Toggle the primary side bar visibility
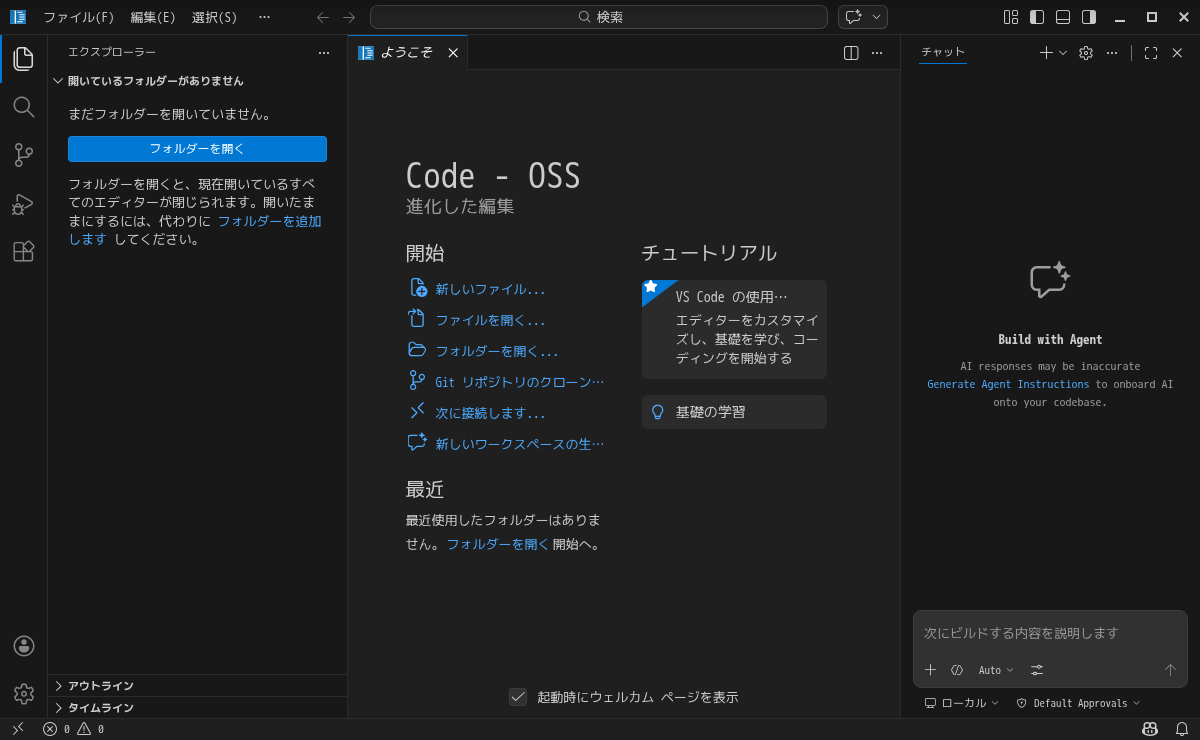Image resolution: width=1200 pixels, height=740 pixels. click(1037, 17)
